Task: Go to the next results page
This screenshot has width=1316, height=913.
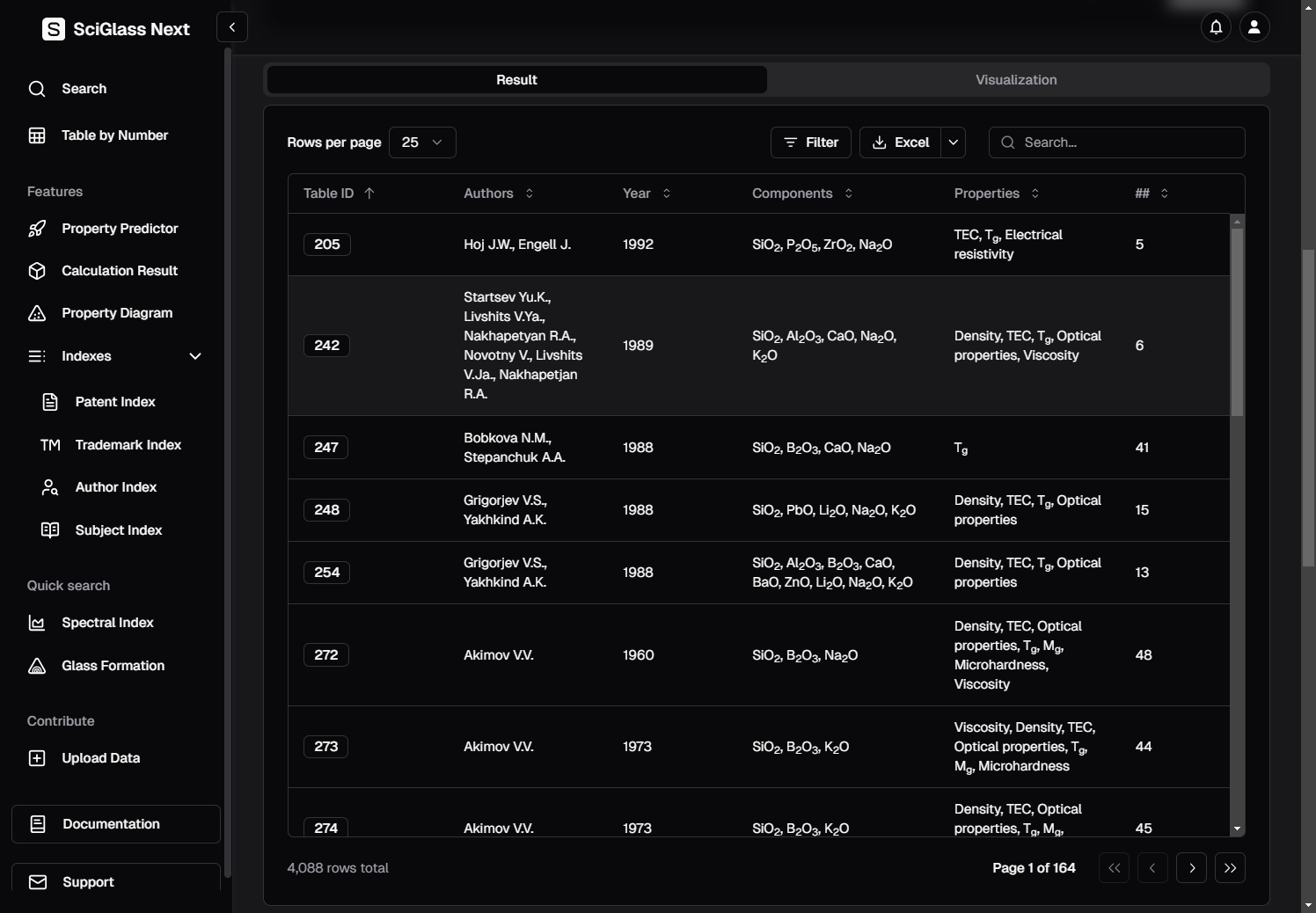Action: (x=1191, y=868)
